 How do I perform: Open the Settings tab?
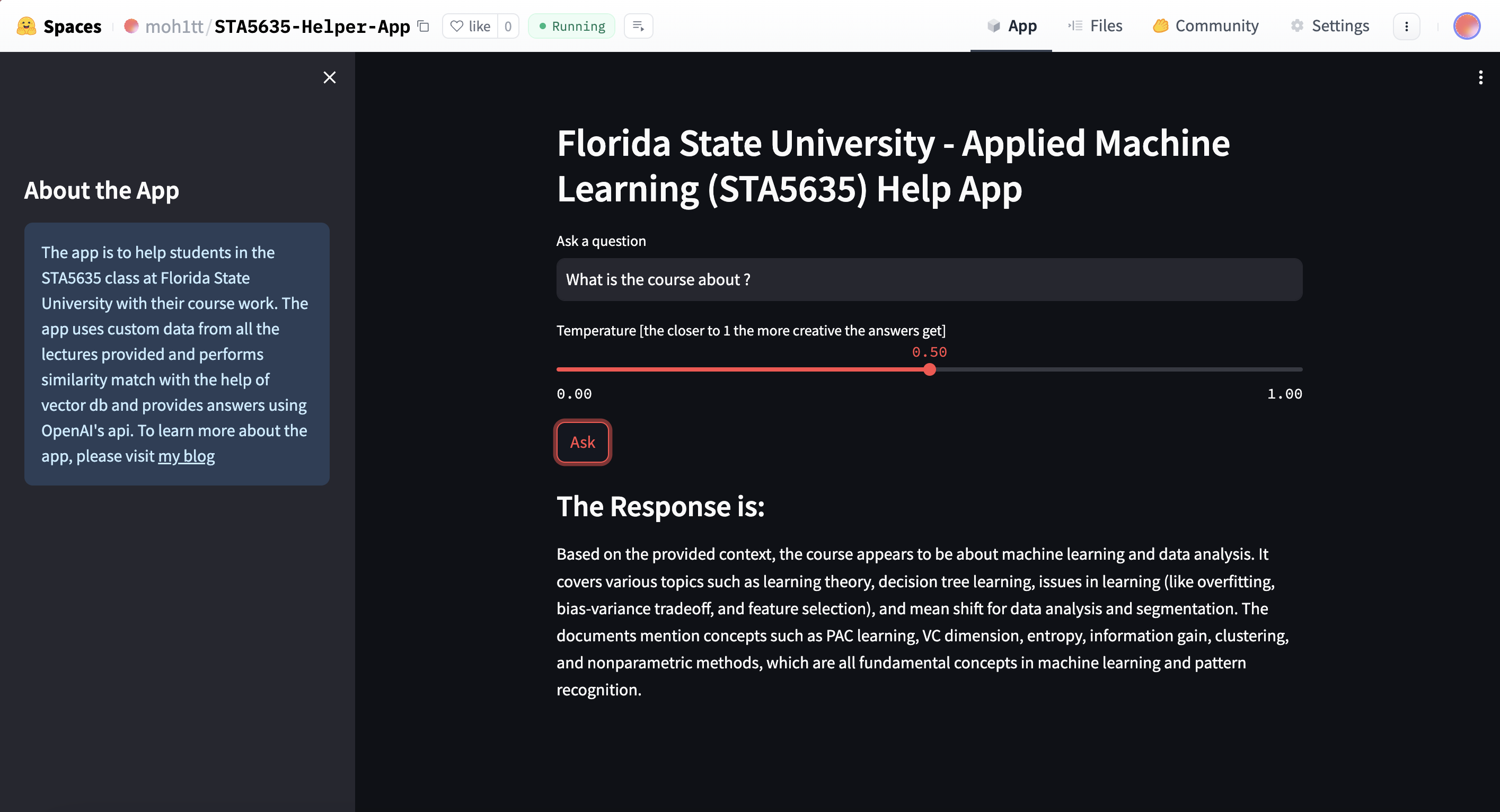click(x=1330, y=26)
